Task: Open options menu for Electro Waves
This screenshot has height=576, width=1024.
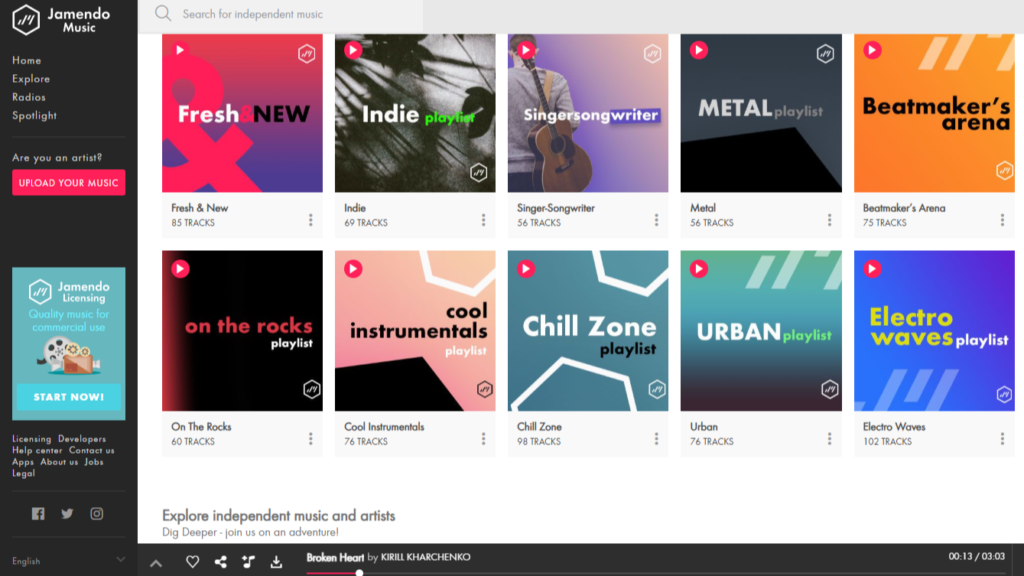Action: tap(1002, 439)
